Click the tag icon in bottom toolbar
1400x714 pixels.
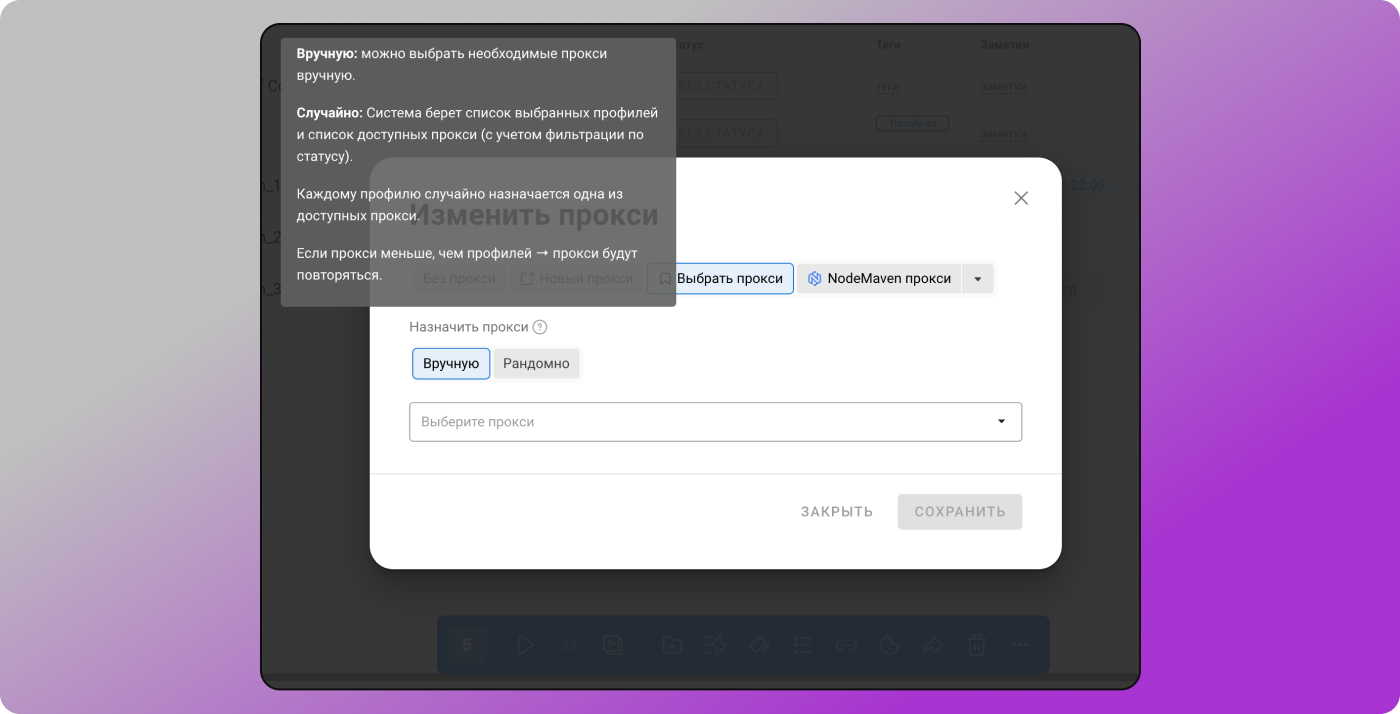click(758, 645)
